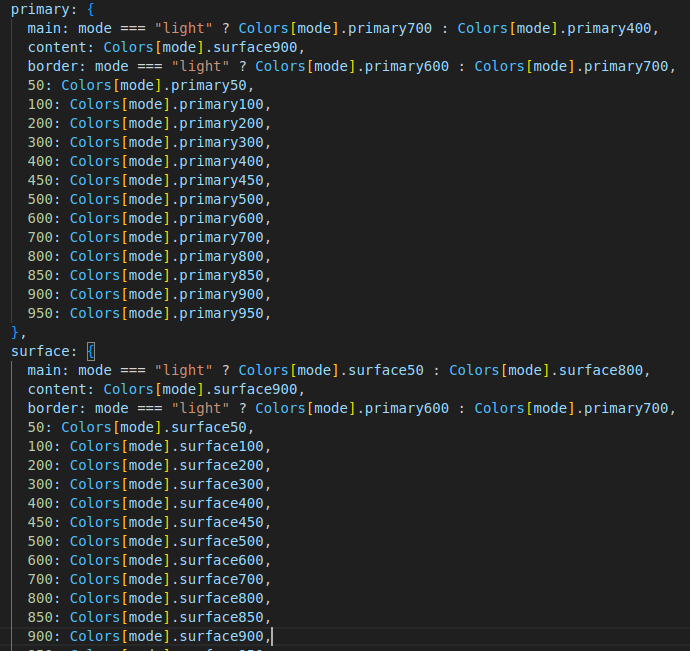
Task: Click the closing brace ending the primary block
Action: click(15, 332)
